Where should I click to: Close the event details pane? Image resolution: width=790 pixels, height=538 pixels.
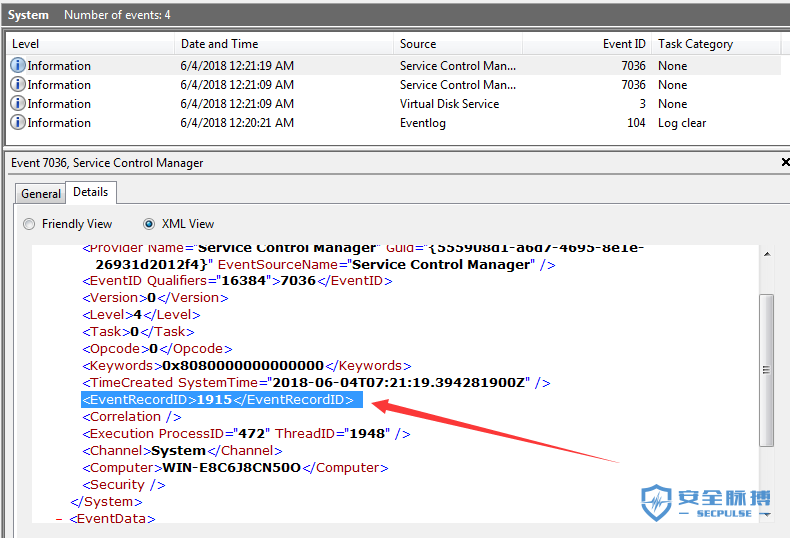(784, 162)
